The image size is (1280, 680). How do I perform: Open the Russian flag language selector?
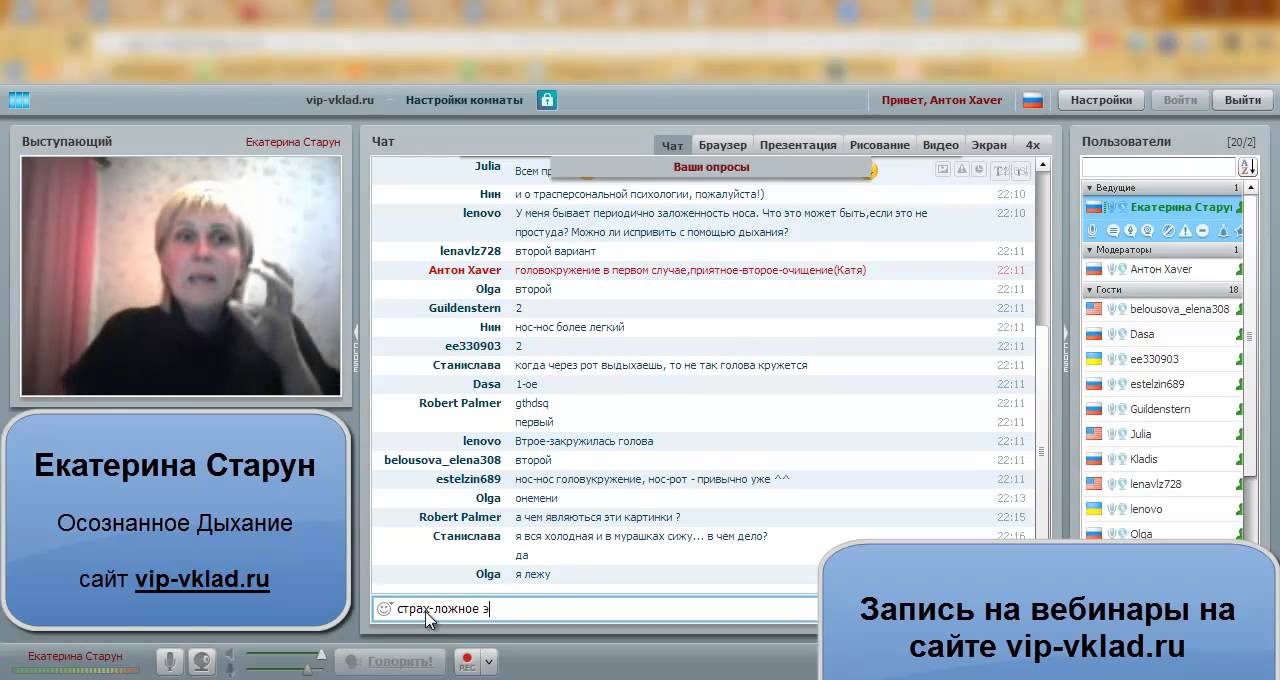[1033, 100]
